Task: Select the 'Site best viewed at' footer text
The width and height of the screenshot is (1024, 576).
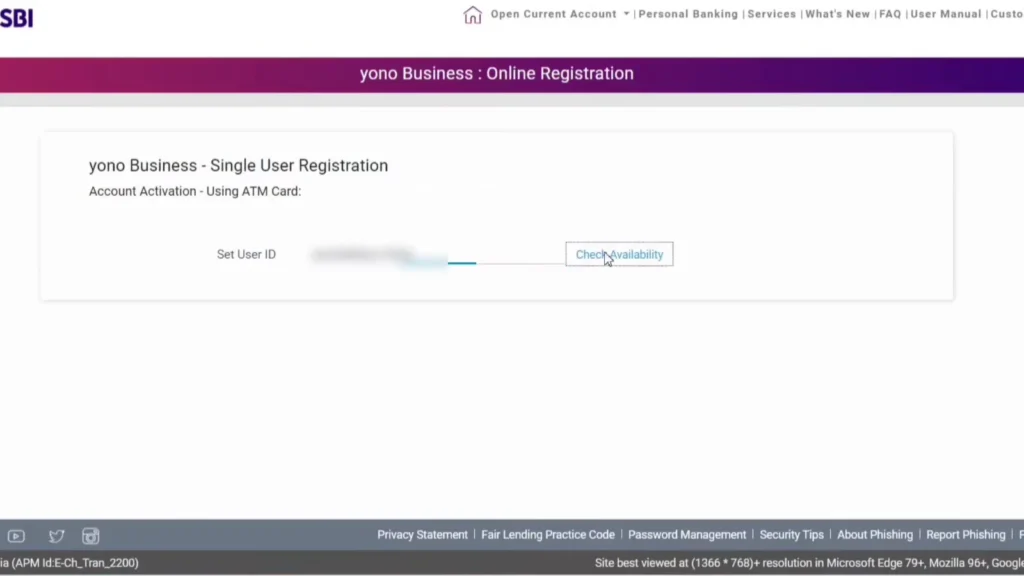Action: click(809, 562)
